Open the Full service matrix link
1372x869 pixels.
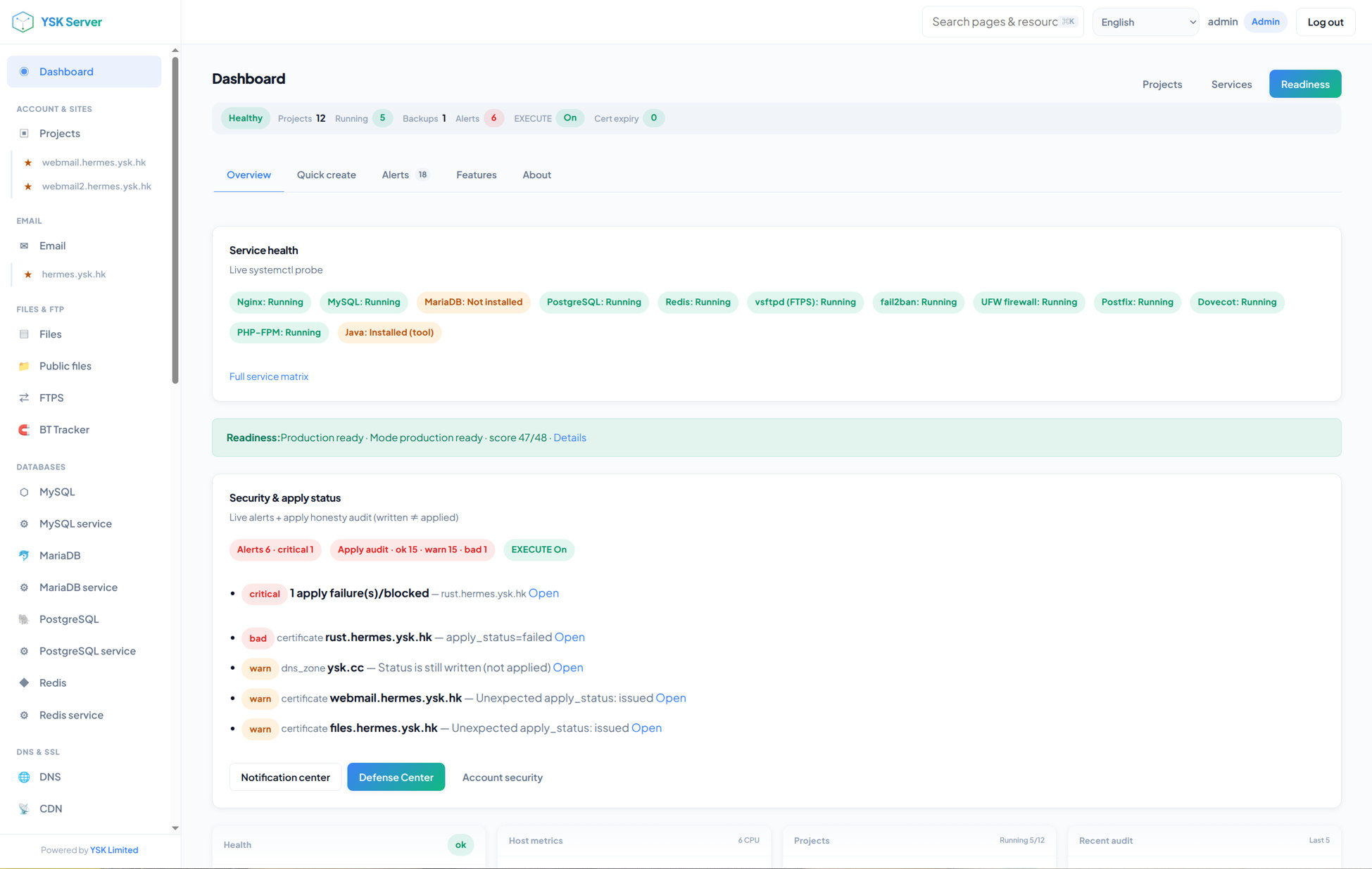click(x=269, y=377)
